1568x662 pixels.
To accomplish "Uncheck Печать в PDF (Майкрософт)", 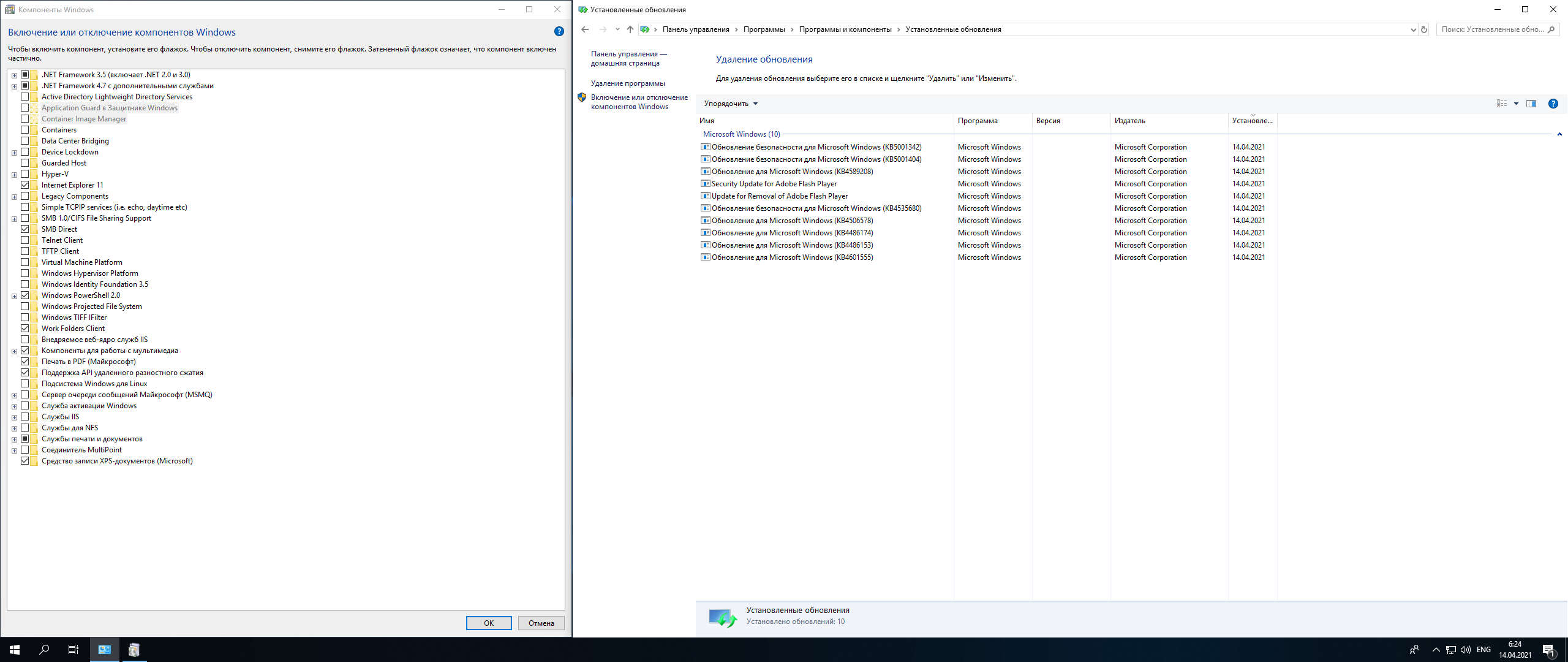I will 25,362.
